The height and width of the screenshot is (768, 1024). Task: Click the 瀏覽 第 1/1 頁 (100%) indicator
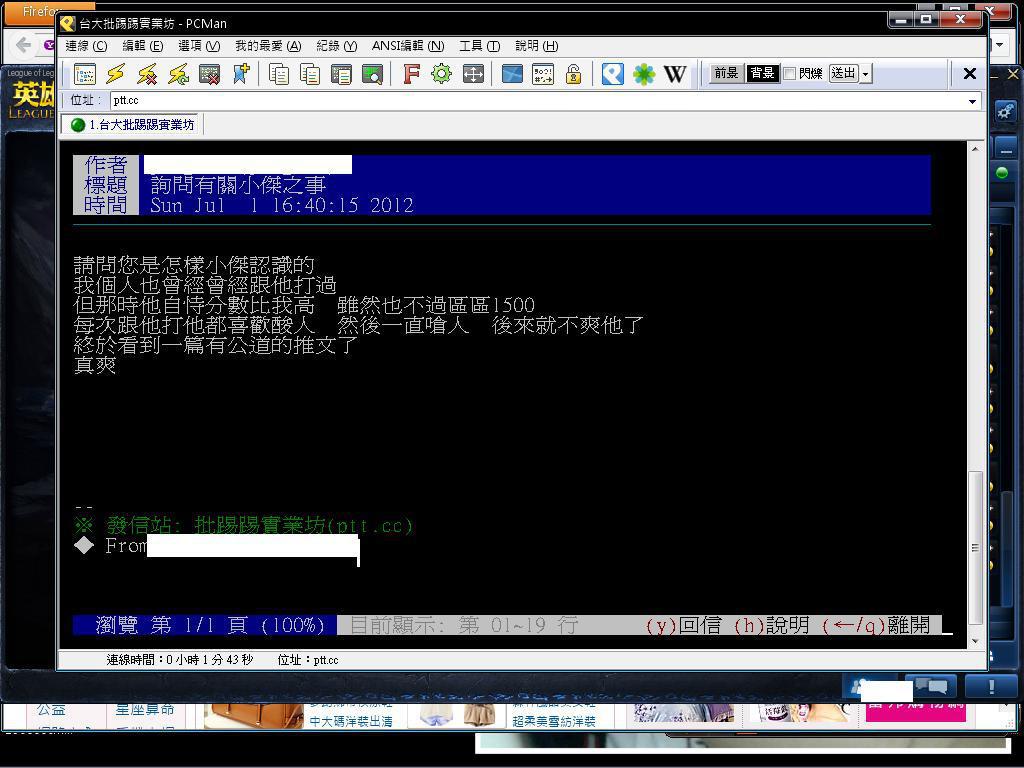[x=205, y=625]
